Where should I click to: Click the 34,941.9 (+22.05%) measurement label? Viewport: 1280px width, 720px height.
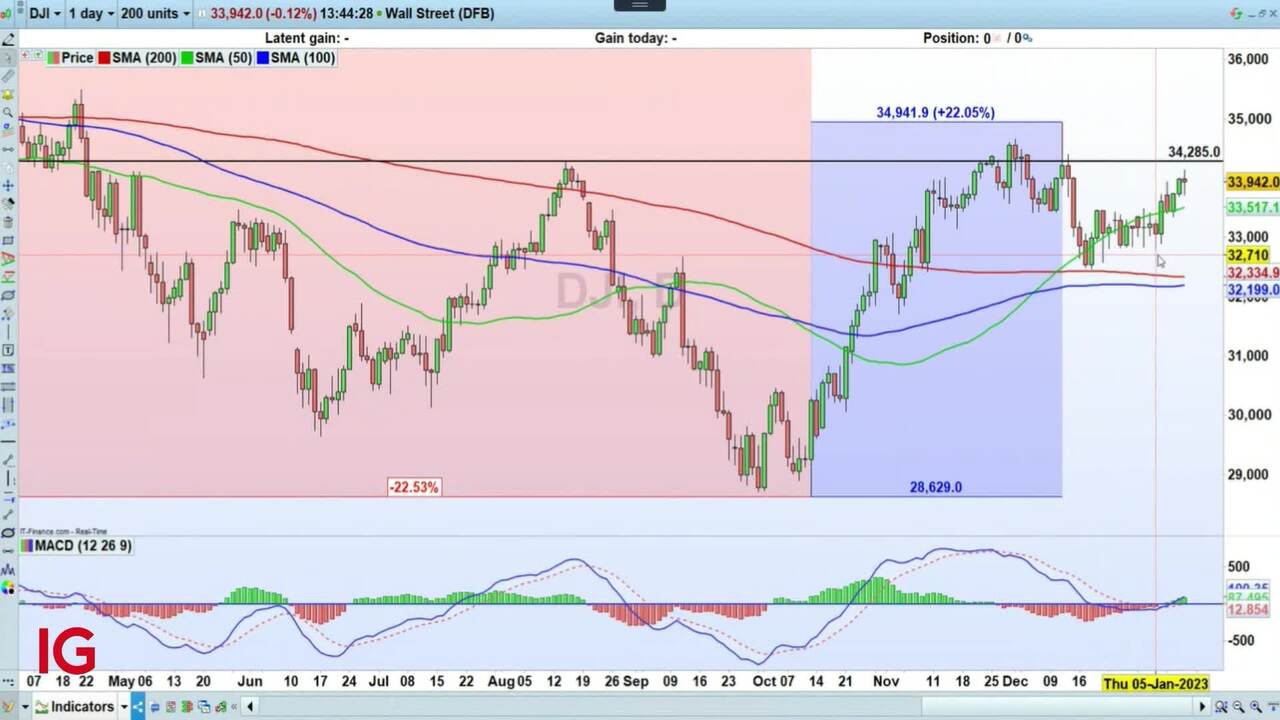(x=935, y=113)
